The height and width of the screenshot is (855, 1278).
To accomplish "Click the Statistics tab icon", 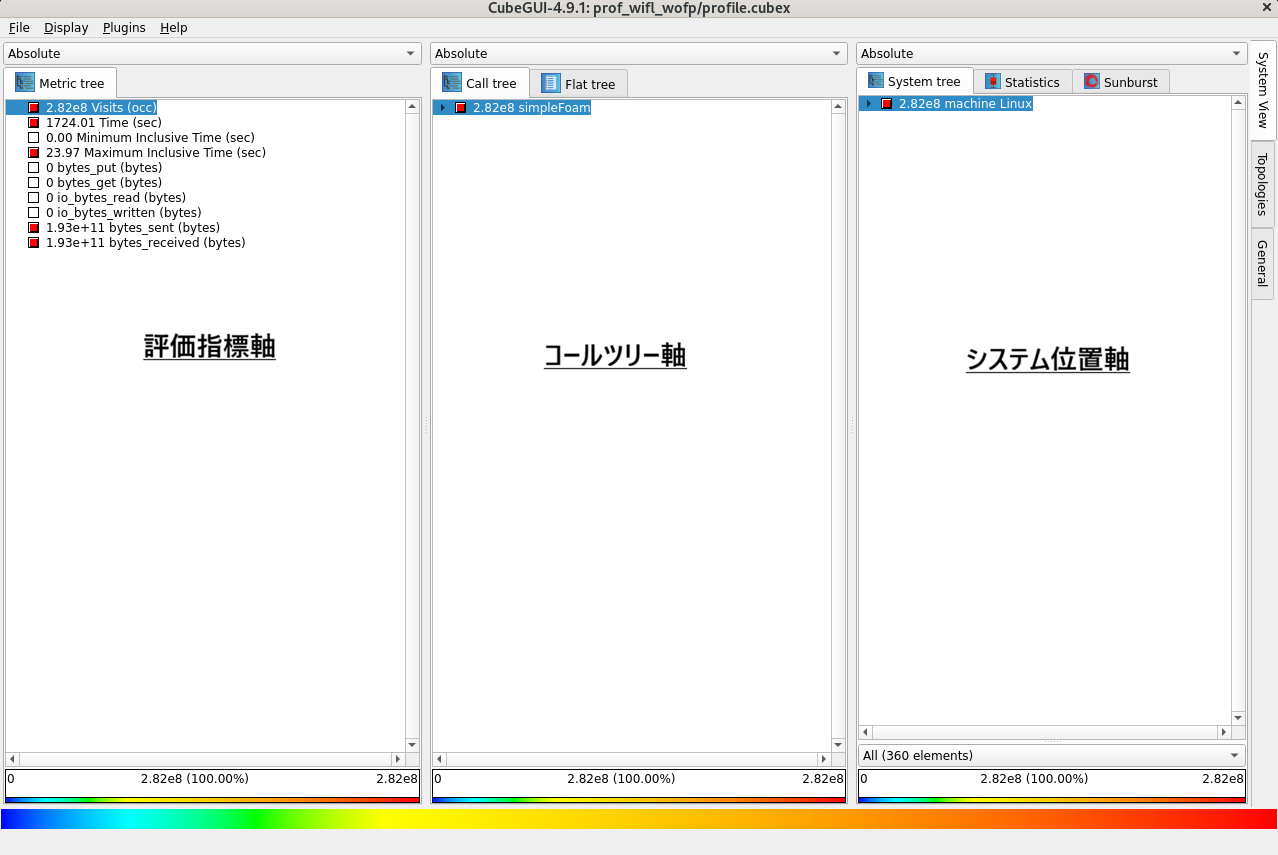I will (x=992, y=82).
